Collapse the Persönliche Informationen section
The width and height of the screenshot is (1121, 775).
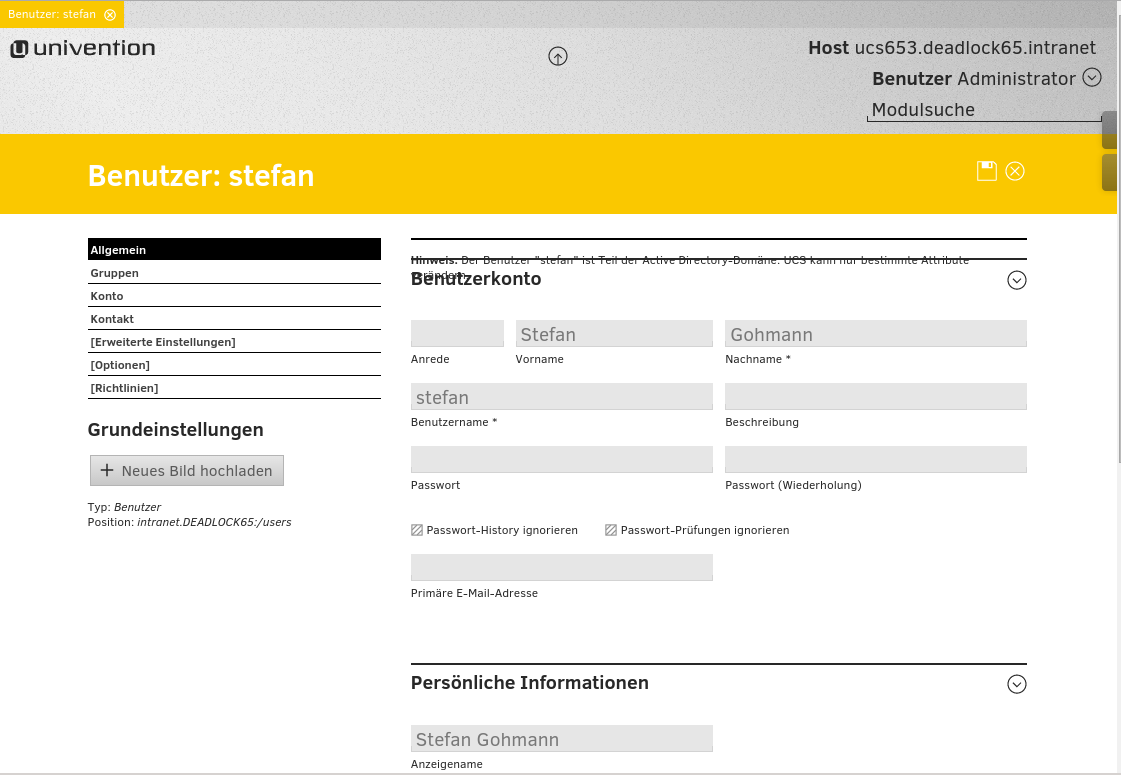tap(1017, 684)
